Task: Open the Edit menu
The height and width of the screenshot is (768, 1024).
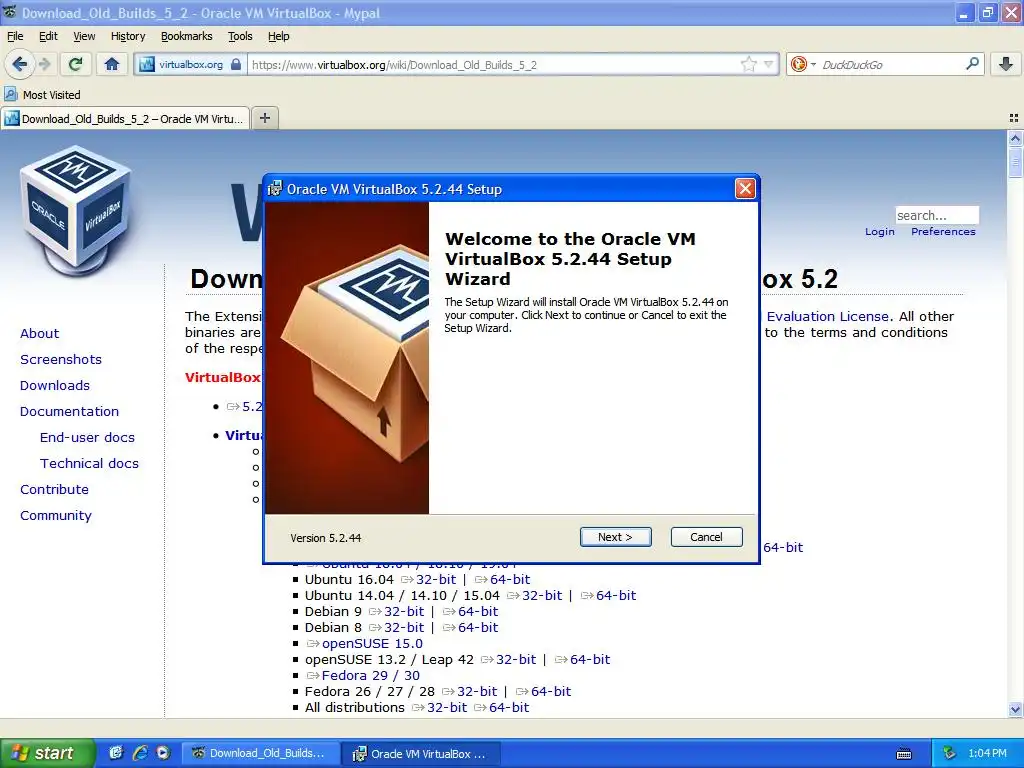Action: (x=48, y=36)
